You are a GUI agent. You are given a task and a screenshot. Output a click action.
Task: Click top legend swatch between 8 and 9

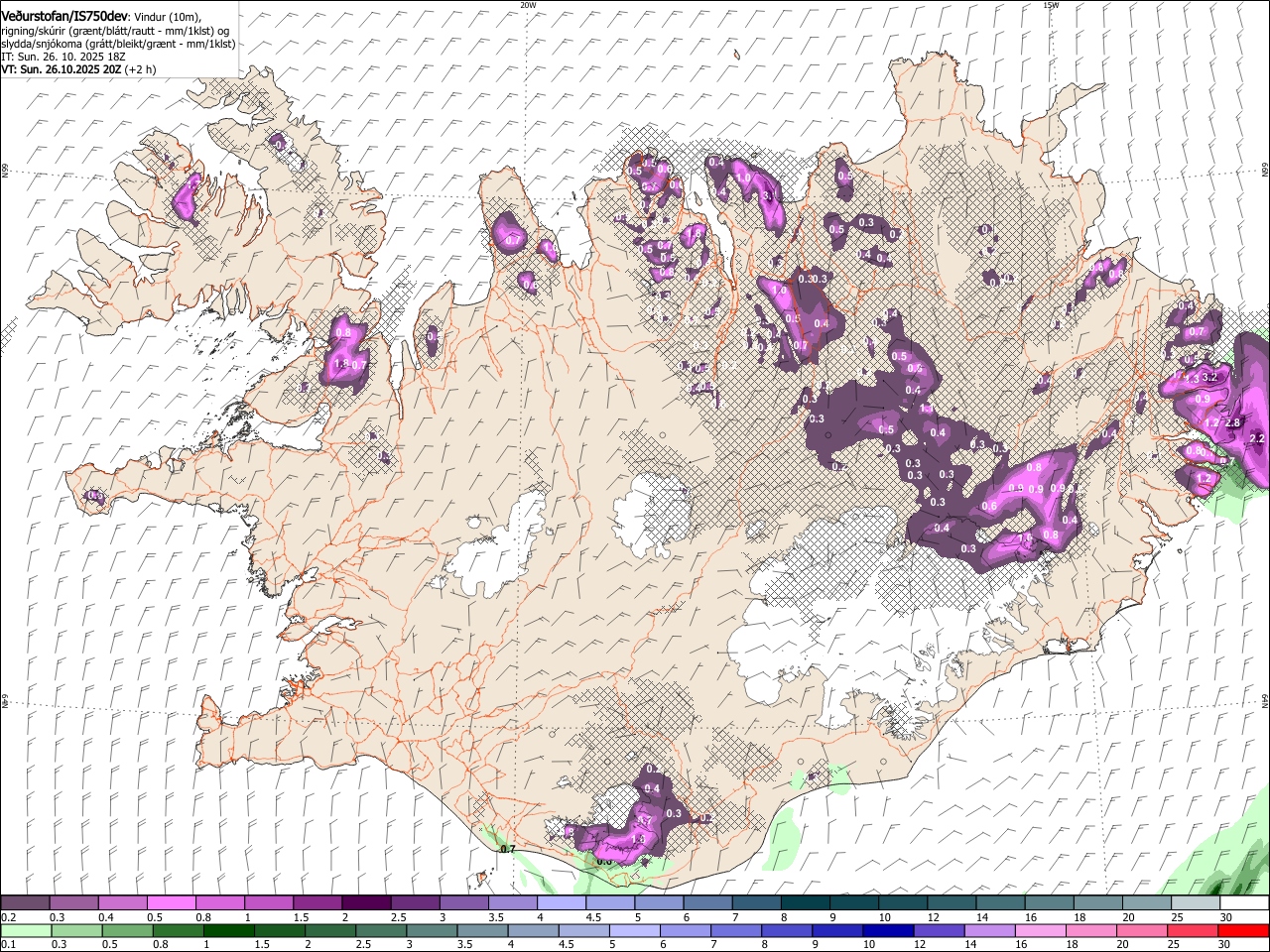(806, 903)
